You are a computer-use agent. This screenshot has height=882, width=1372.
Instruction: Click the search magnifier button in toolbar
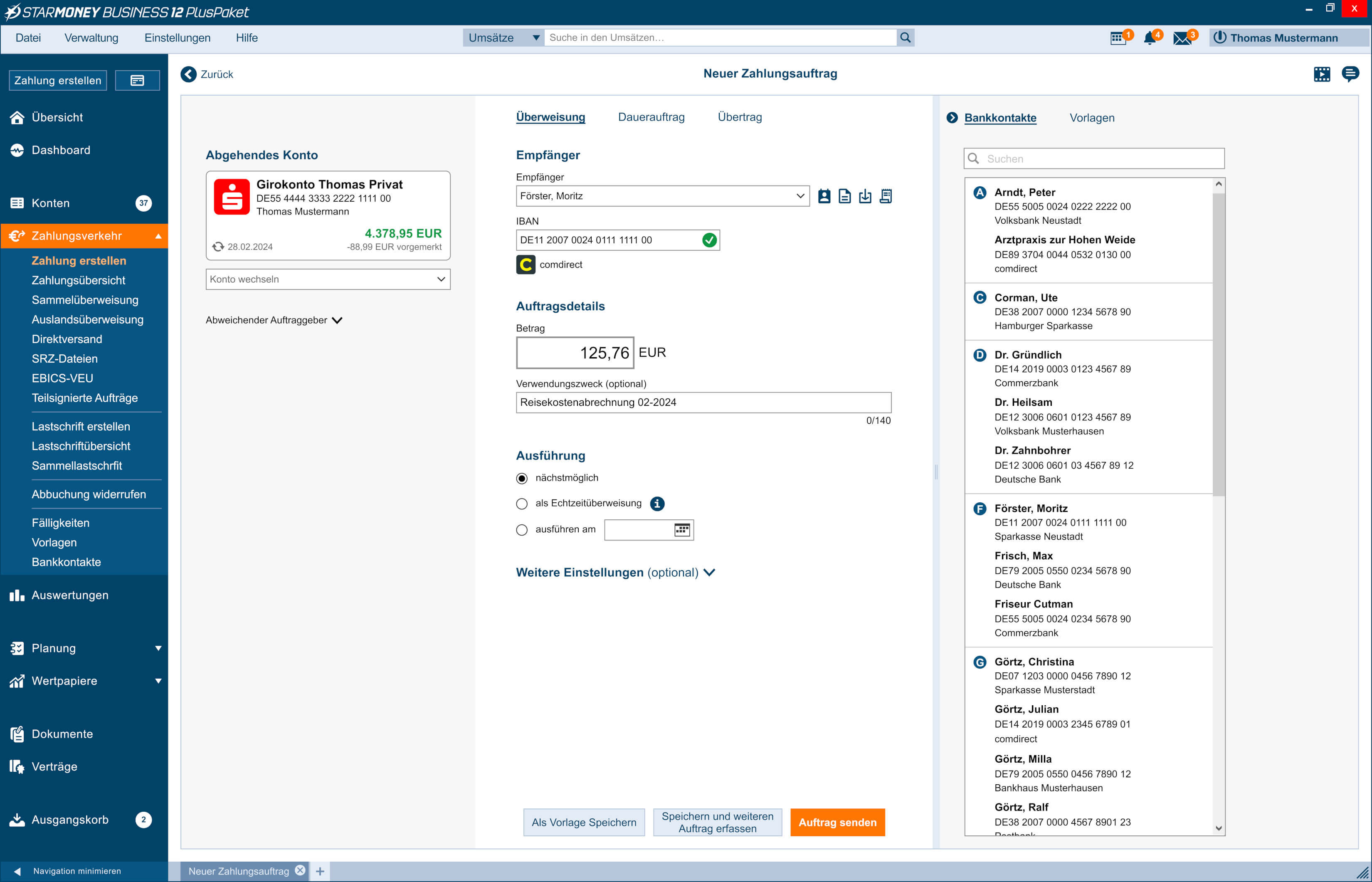[906, 38]
